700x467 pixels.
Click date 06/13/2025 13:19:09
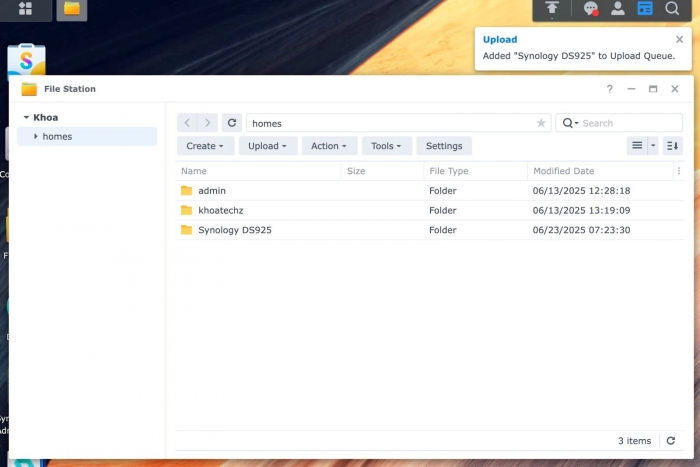point(581,210)
